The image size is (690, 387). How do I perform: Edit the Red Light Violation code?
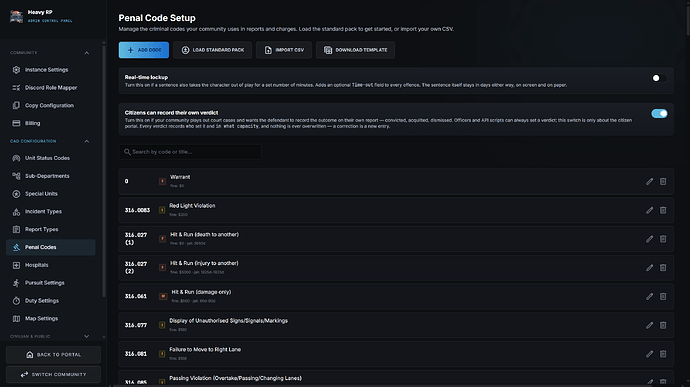coord(649,210)
